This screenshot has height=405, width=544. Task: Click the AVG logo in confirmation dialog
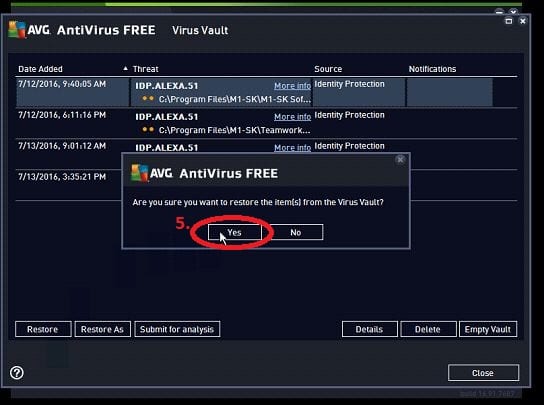click(139, 173)
